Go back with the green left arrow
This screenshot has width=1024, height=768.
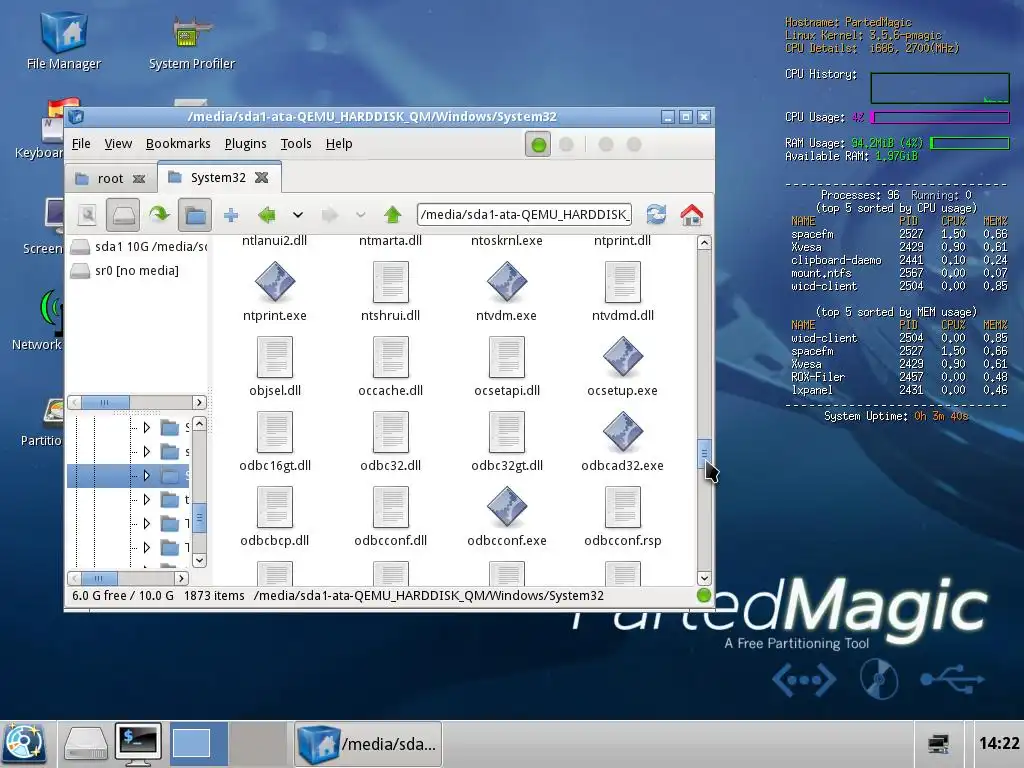tap(266, 214)
